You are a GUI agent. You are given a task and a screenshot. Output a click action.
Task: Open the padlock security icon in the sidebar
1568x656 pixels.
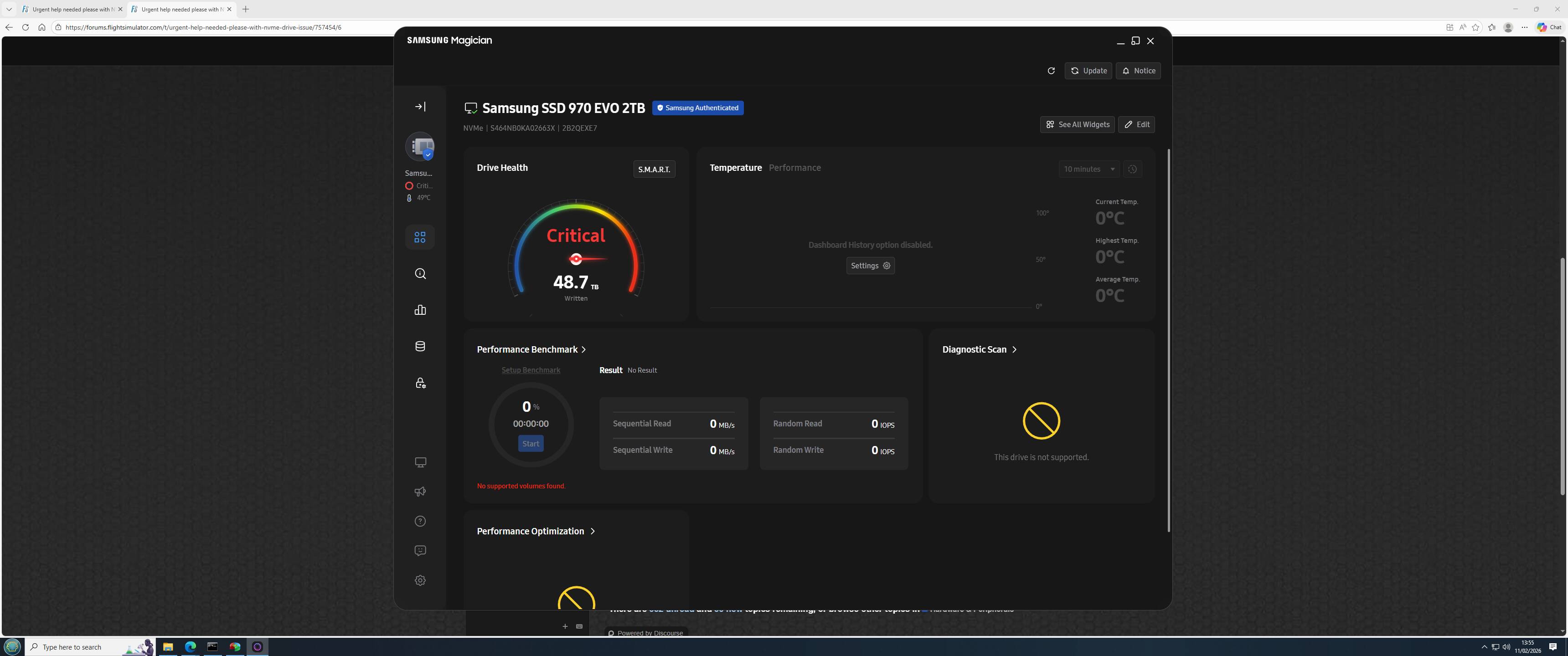pyautogui.click(x=420, y=383)
